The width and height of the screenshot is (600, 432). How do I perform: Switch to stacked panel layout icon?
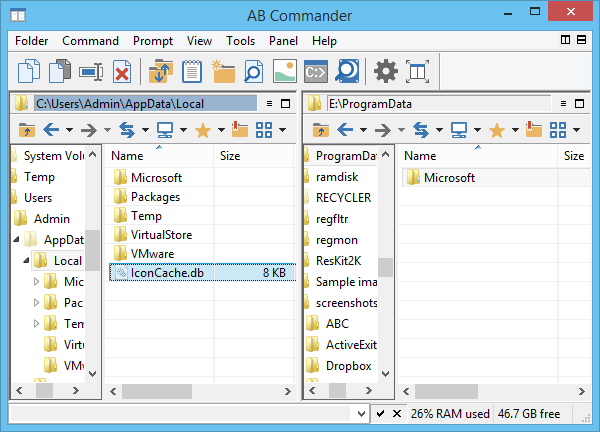[581, 40]
